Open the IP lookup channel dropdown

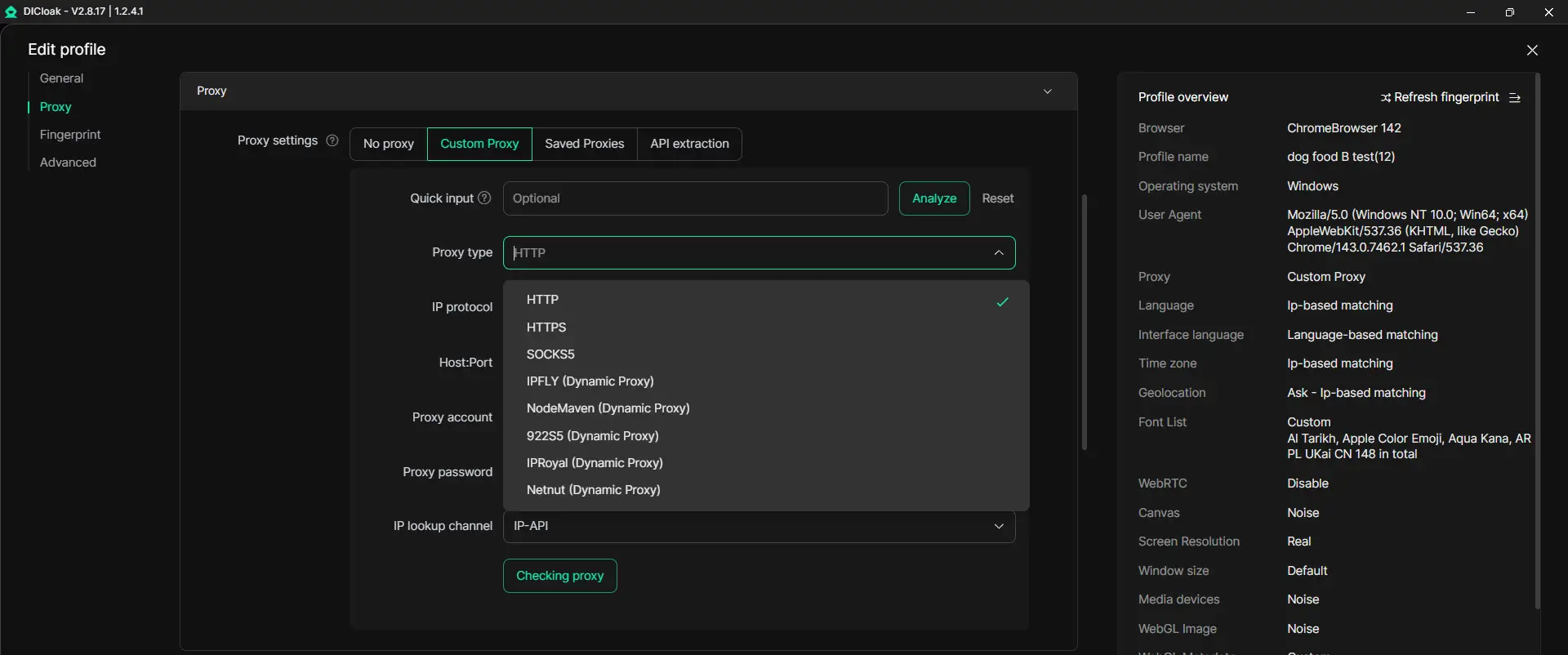point(759,527)
